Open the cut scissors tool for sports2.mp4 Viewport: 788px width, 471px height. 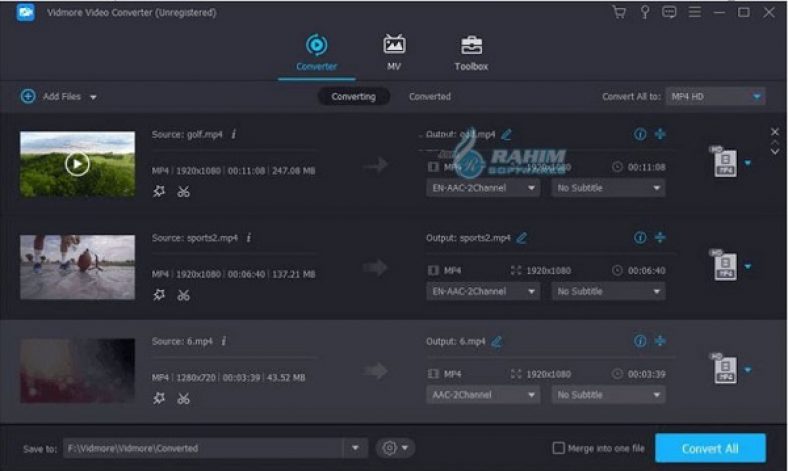pyautogui.click(x=183, y=295)
